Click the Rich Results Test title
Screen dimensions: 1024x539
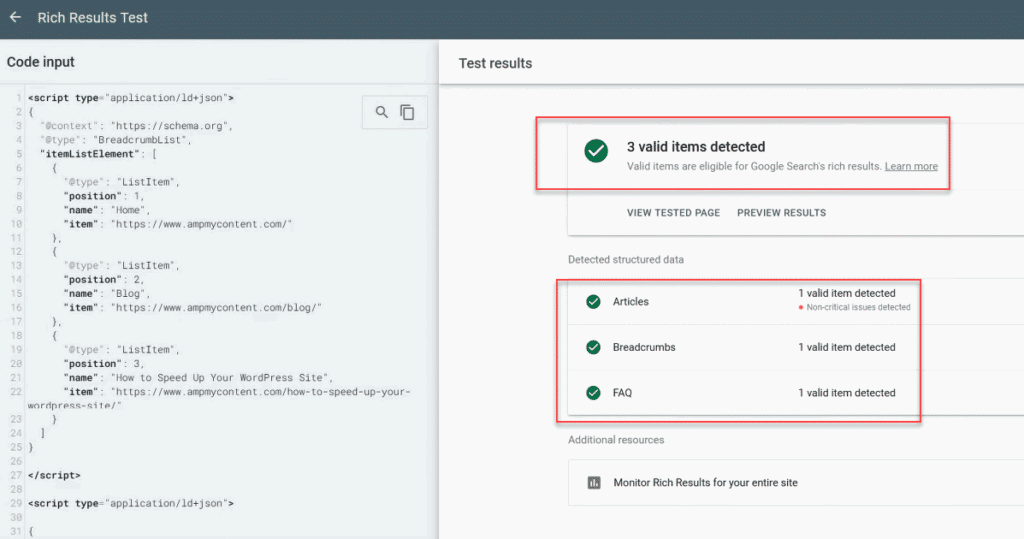pos(93,18)
